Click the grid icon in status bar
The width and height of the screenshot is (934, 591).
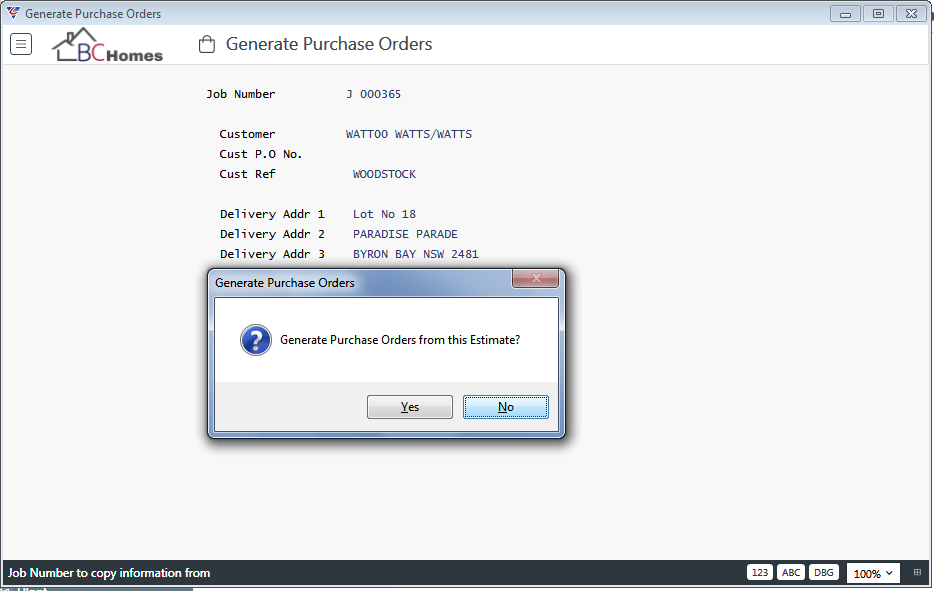[917, 573]
